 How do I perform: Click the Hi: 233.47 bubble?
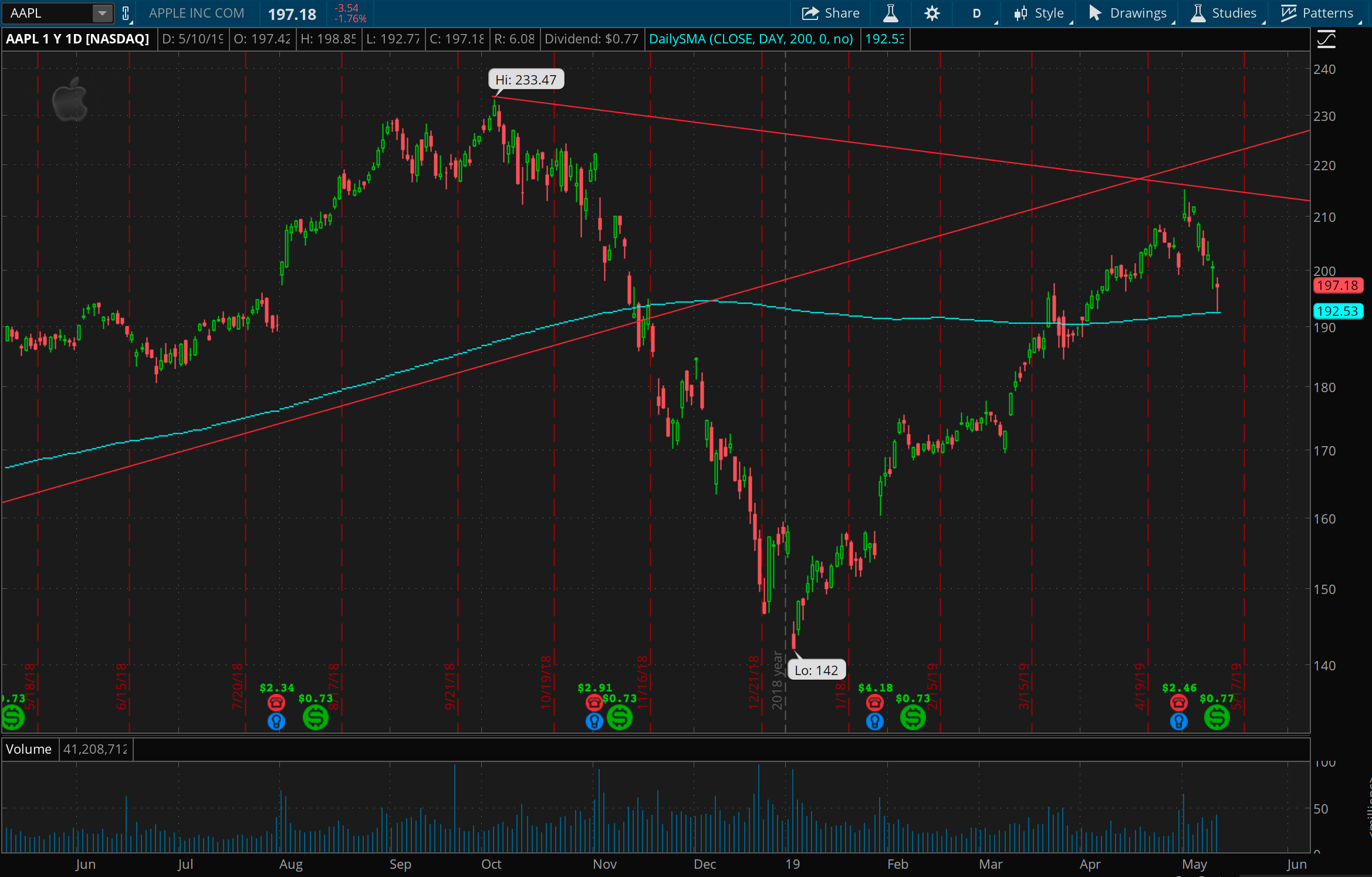tap(526, 80)
